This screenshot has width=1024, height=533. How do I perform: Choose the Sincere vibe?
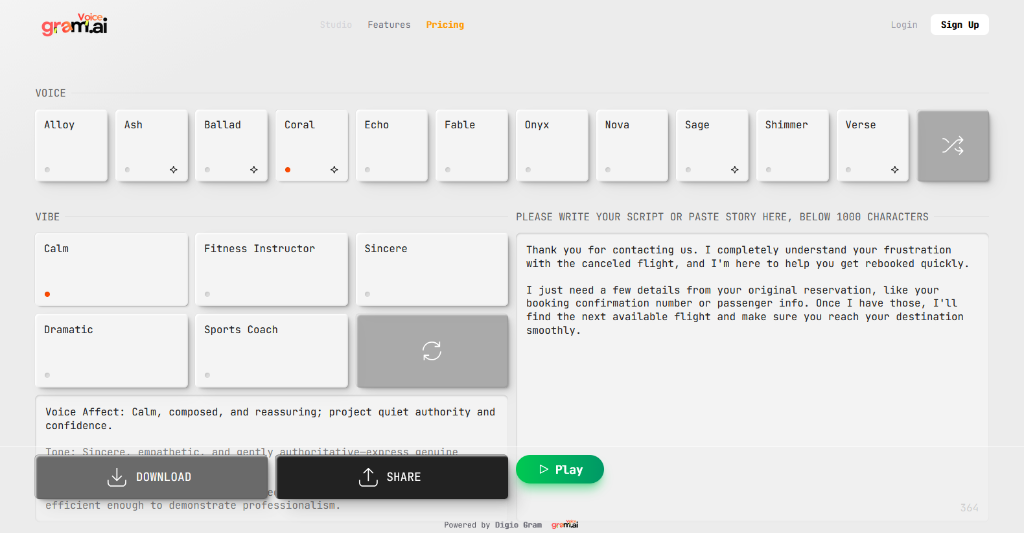[x=431, y=269]
